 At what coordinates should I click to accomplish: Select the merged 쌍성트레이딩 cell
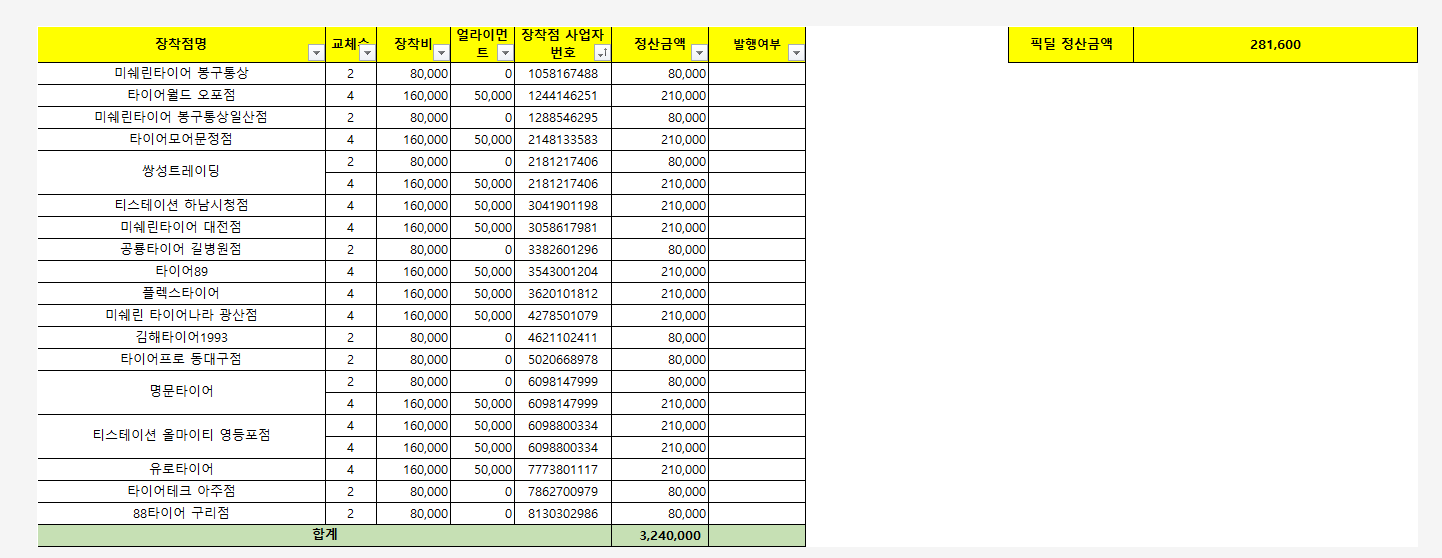181,172
